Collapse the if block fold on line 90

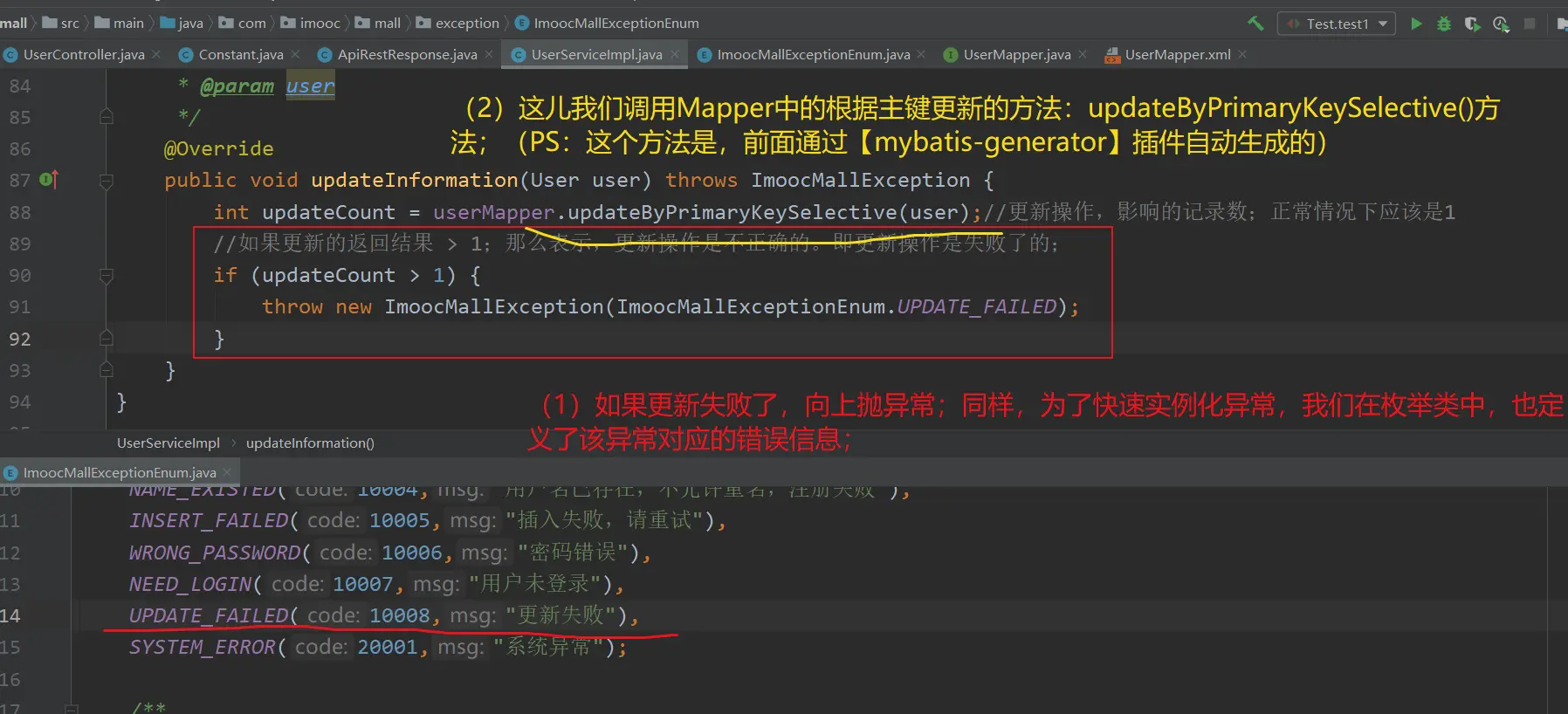pos(107,276)
